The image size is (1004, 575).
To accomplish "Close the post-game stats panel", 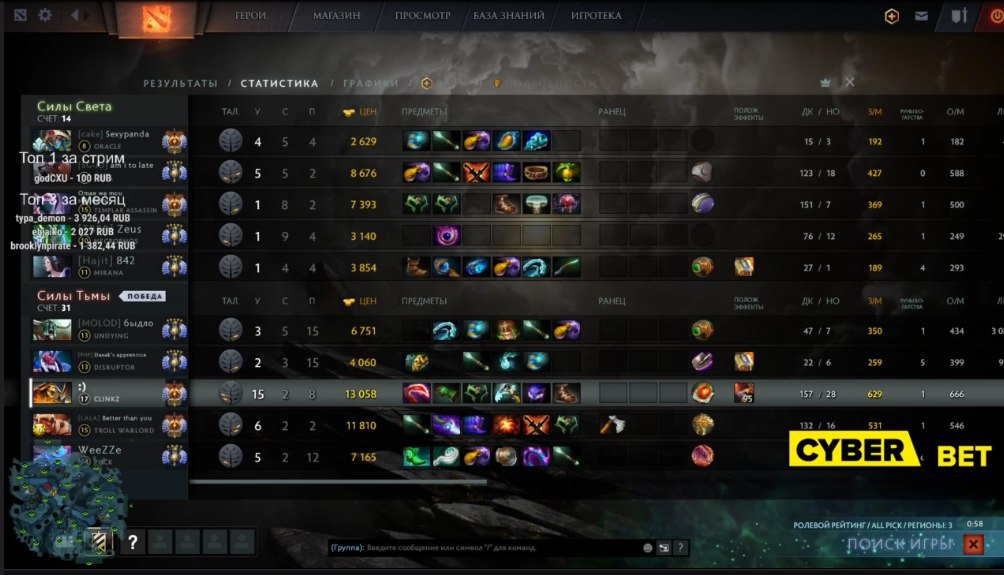I will pos(850,82).
